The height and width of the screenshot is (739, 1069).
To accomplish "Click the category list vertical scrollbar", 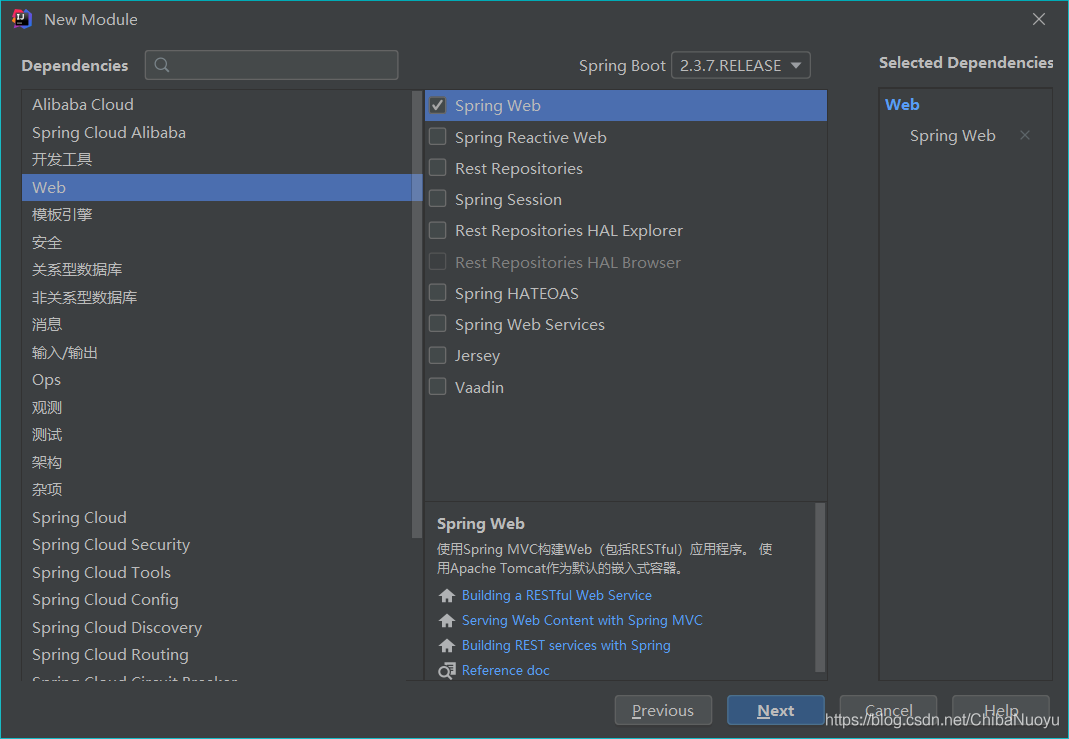I will 417,314.
